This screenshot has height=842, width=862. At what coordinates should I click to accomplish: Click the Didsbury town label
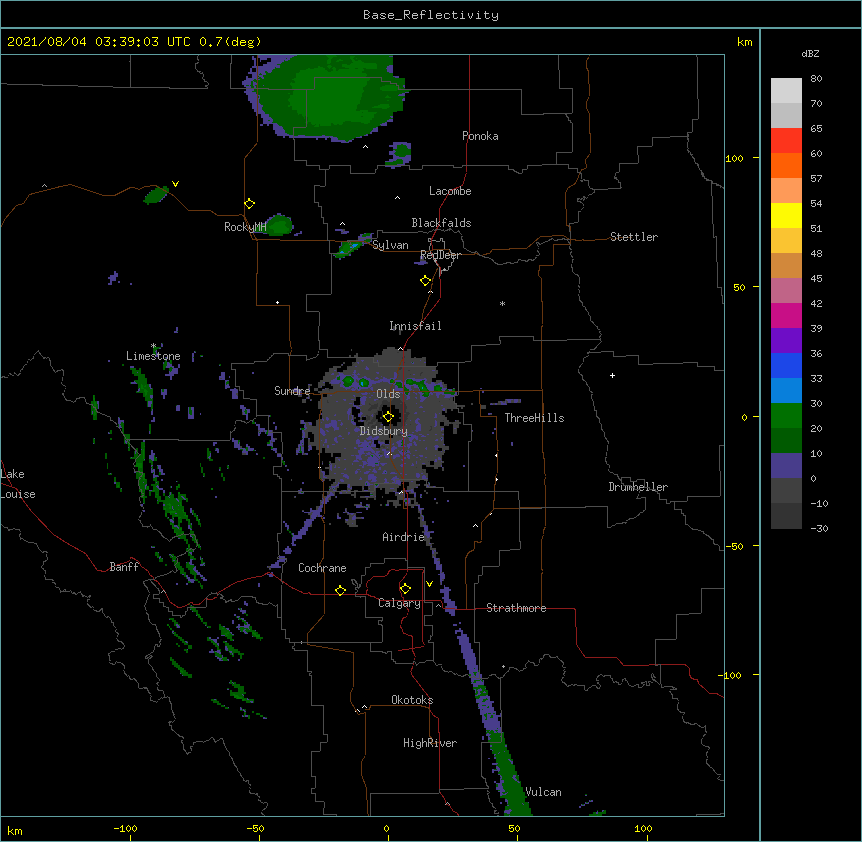384,431
